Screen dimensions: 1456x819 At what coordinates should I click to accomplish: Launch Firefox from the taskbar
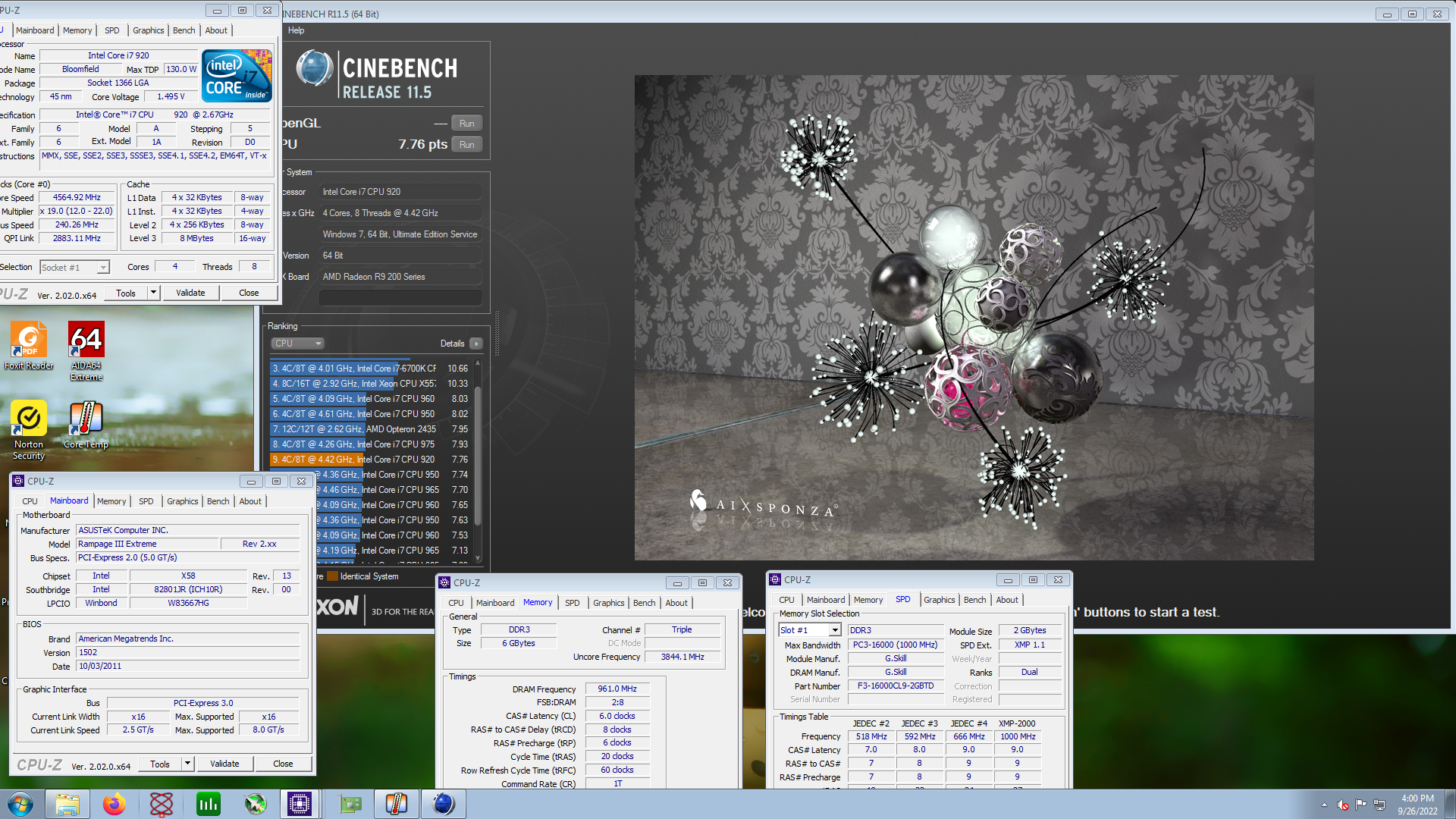115,804
